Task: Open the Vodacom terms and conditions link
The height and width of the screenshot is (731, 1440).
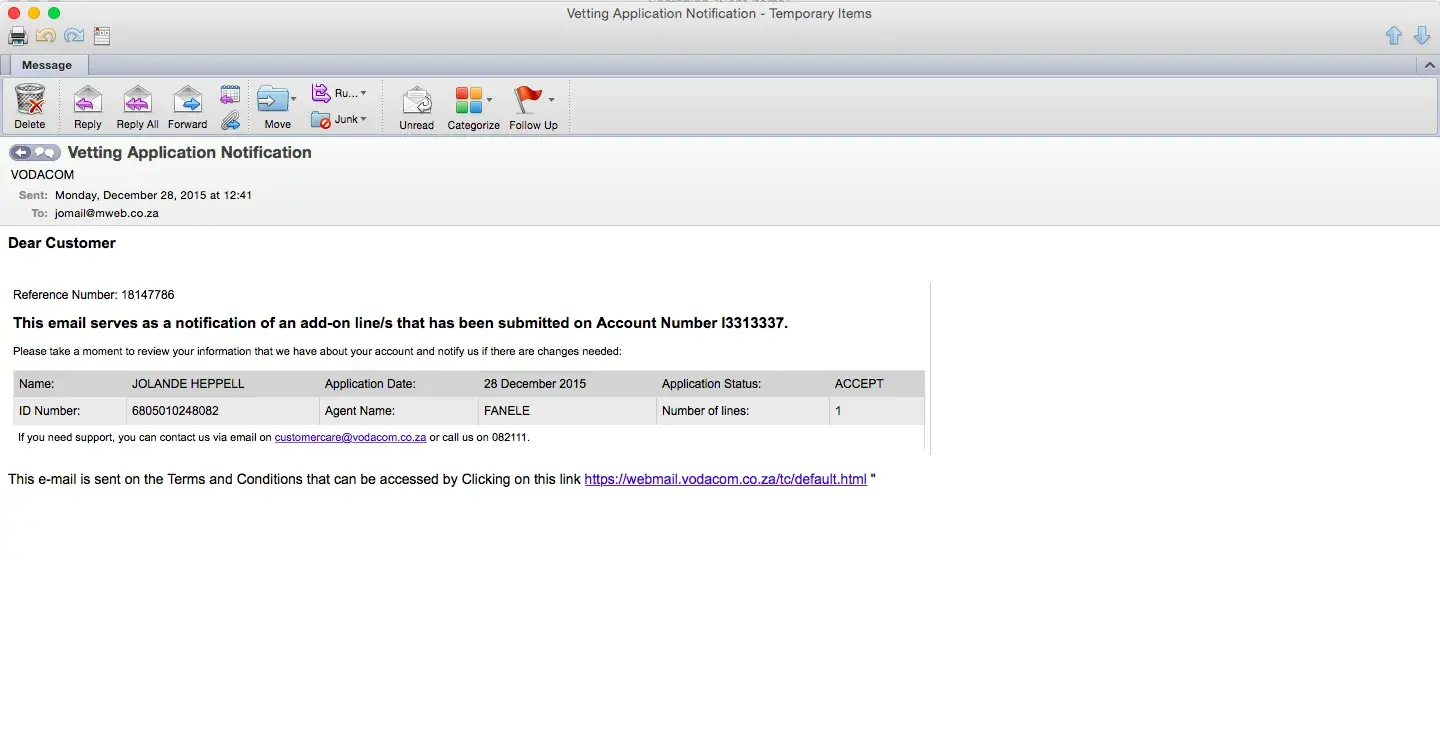Action: (x=725, y=479)
